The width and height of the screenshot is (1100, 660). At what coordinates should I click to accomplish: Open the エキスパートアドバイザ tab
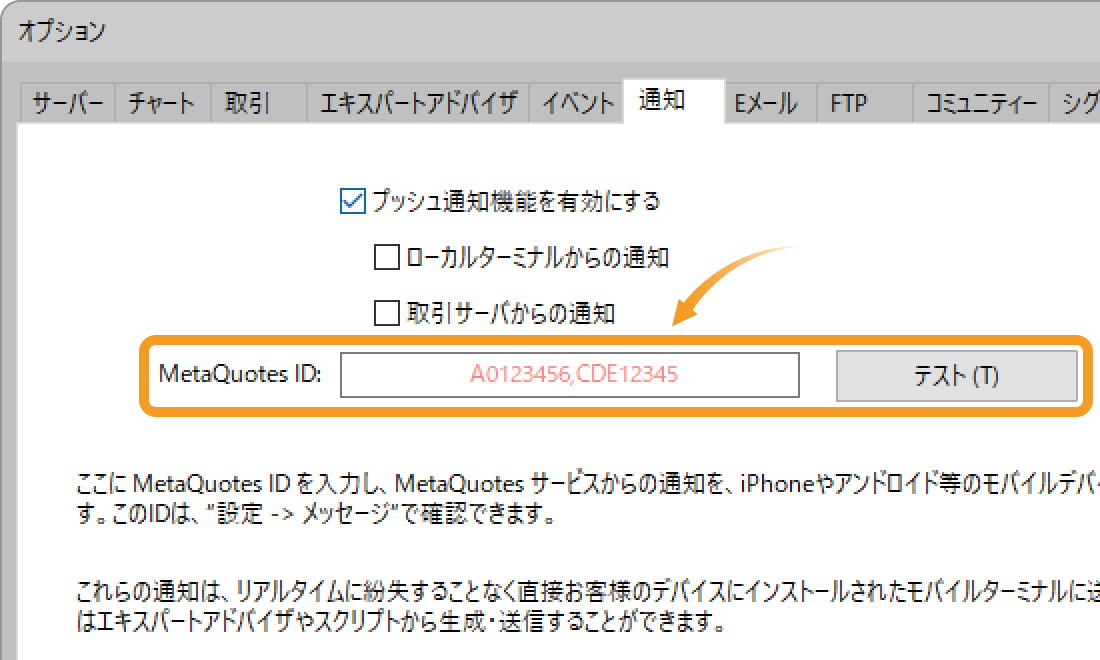click(418, 103)
